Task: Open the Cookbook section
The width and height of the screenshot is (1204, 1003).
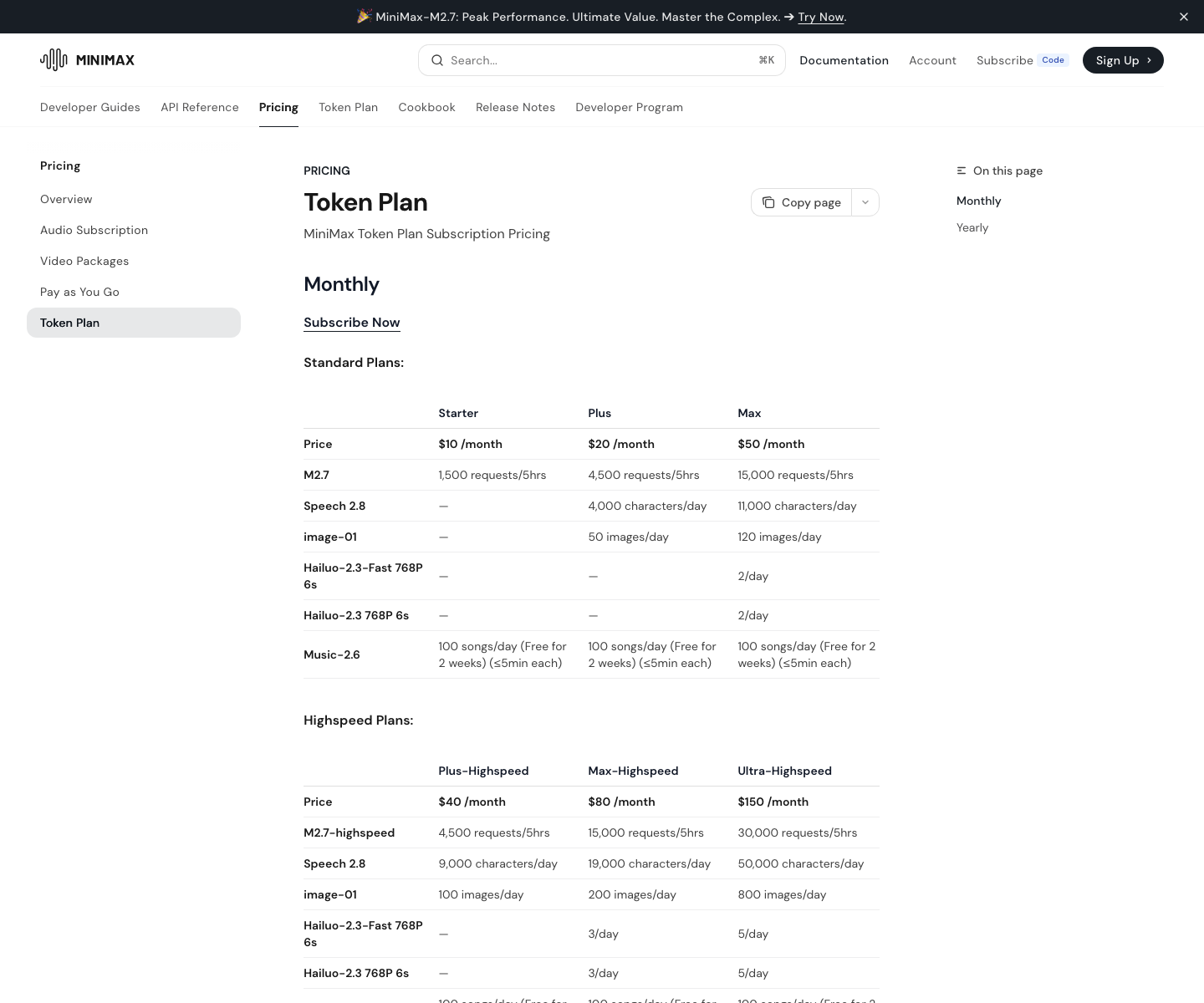Action: click(x=426, y=107)
